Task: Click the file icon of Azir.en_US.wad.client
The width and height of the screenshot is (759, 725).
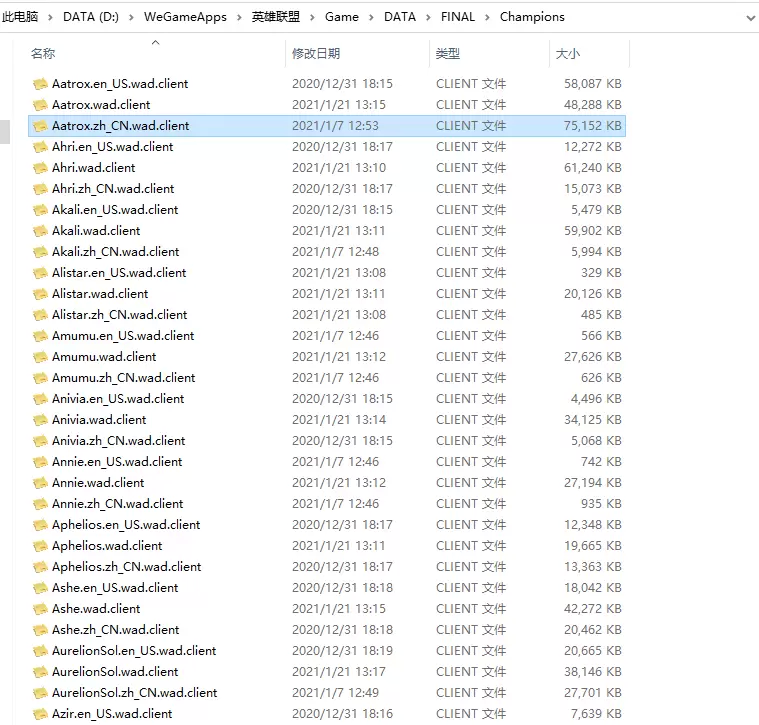Action: [40, 714]
